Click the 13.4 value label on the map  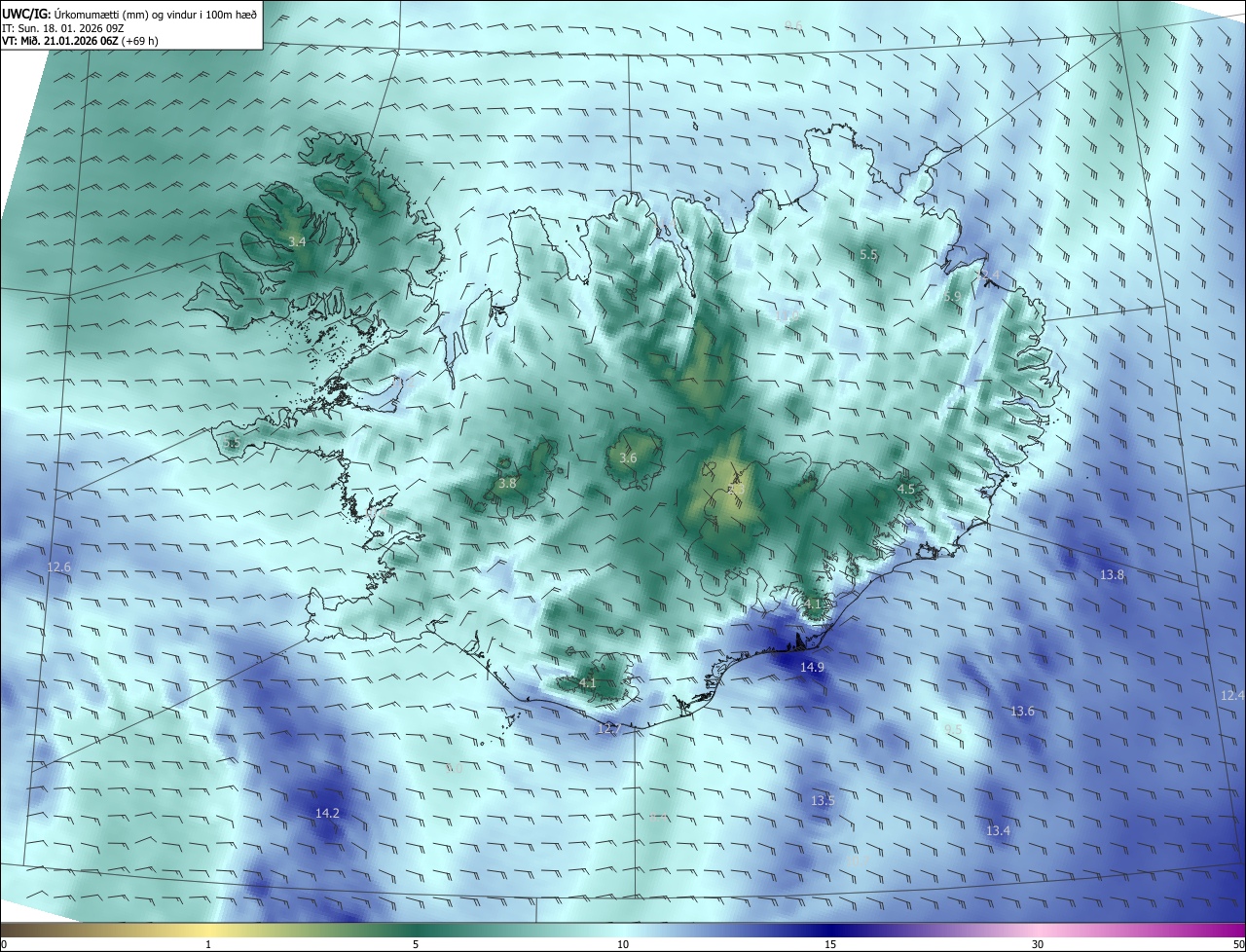998,830
